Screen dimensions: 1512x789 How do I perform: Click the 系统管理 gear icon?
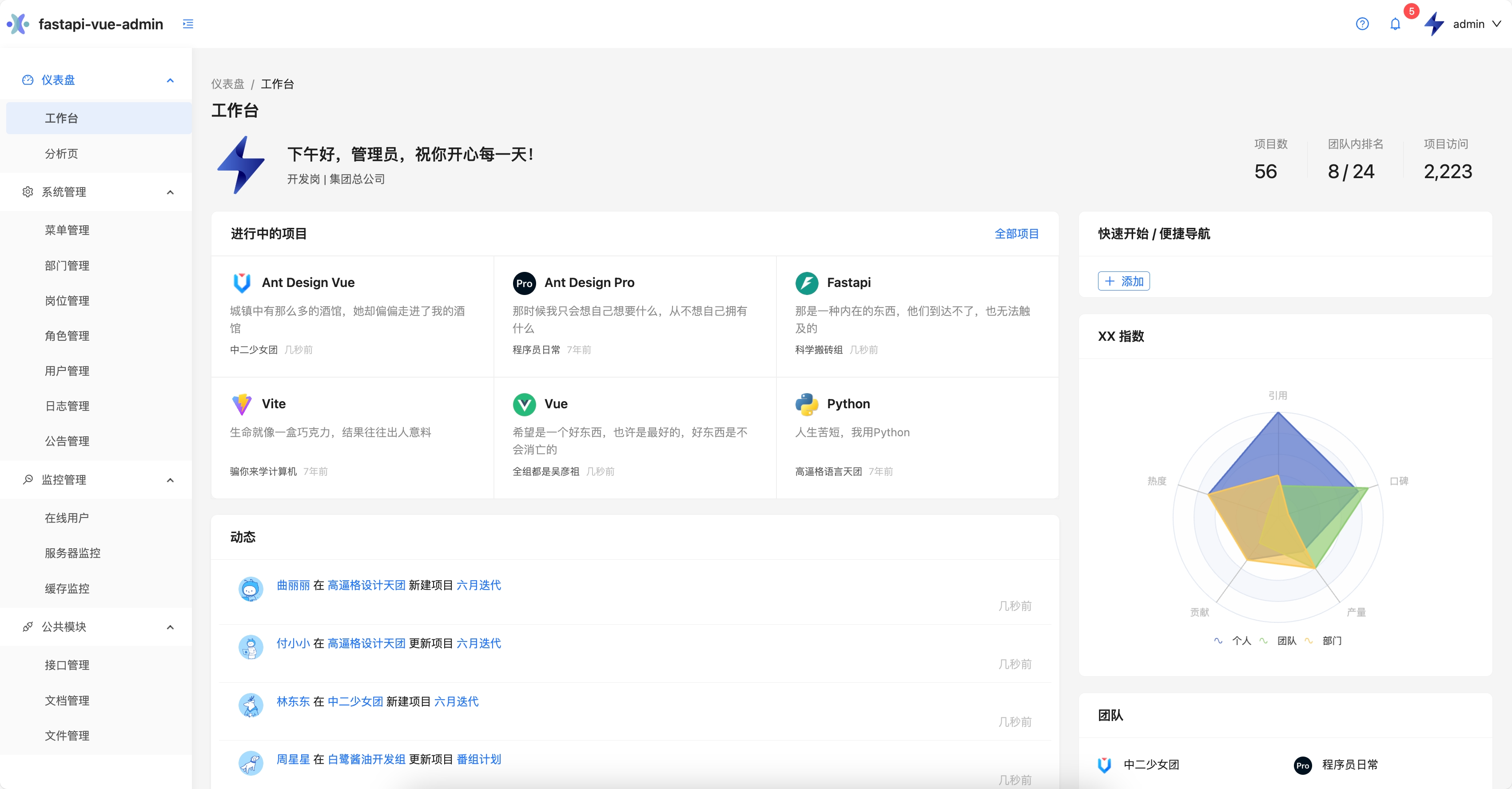point(28,192)
